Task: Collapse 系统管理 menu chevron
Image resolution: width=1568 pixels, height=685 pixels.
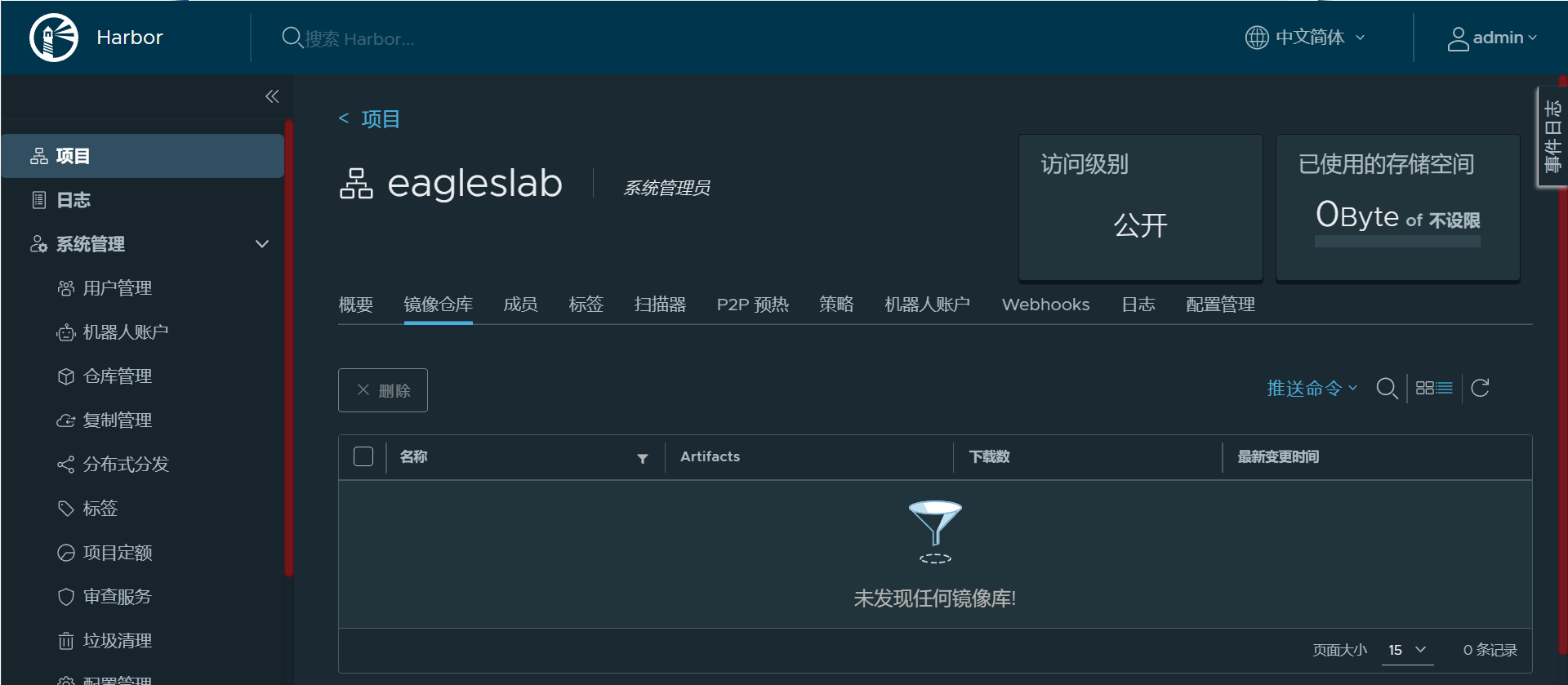Action: pyautogui.click(x=262, y=244)
